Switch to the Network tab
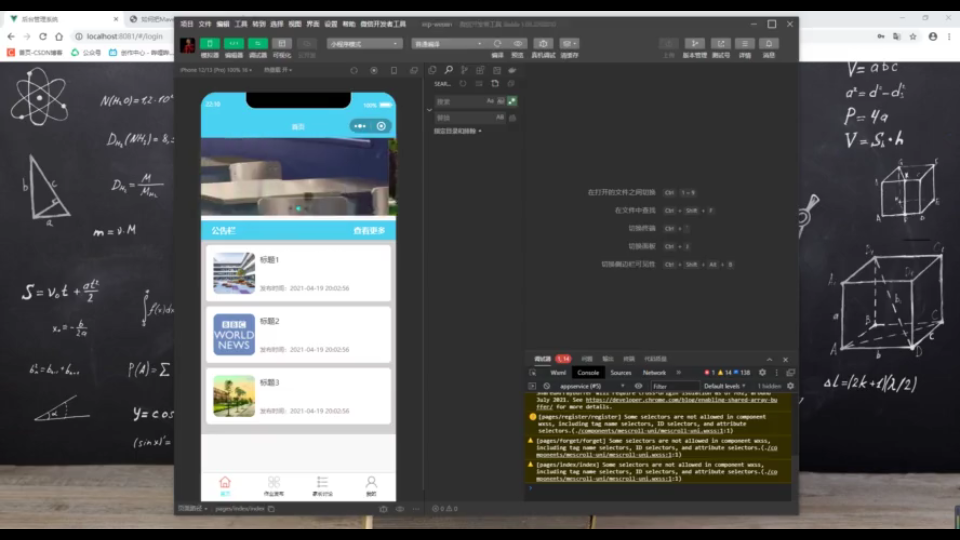Image resolution: width=960 pixels, height=540 pixels. [x=654, y=372]
